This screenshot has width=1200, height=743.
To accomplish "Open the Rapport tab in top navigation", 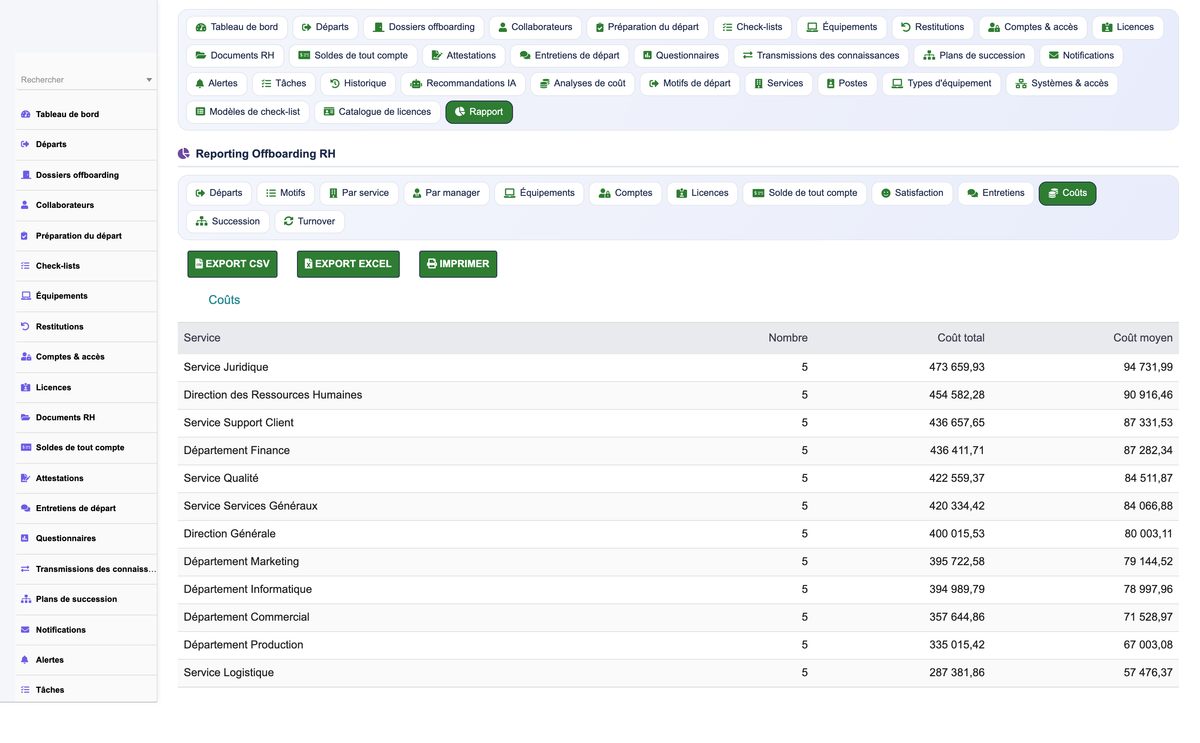I will (x=479, y=112).
